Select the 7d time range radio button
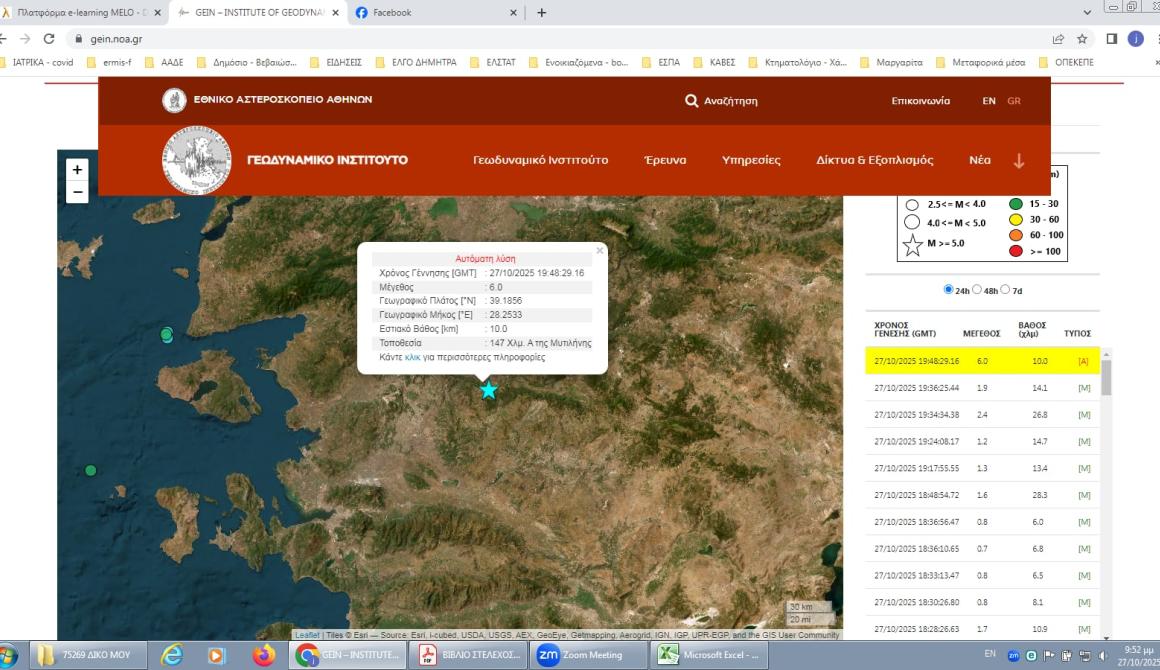Screen dimensions: 1160x670 pyautogui.click(x=1006, y=290)
